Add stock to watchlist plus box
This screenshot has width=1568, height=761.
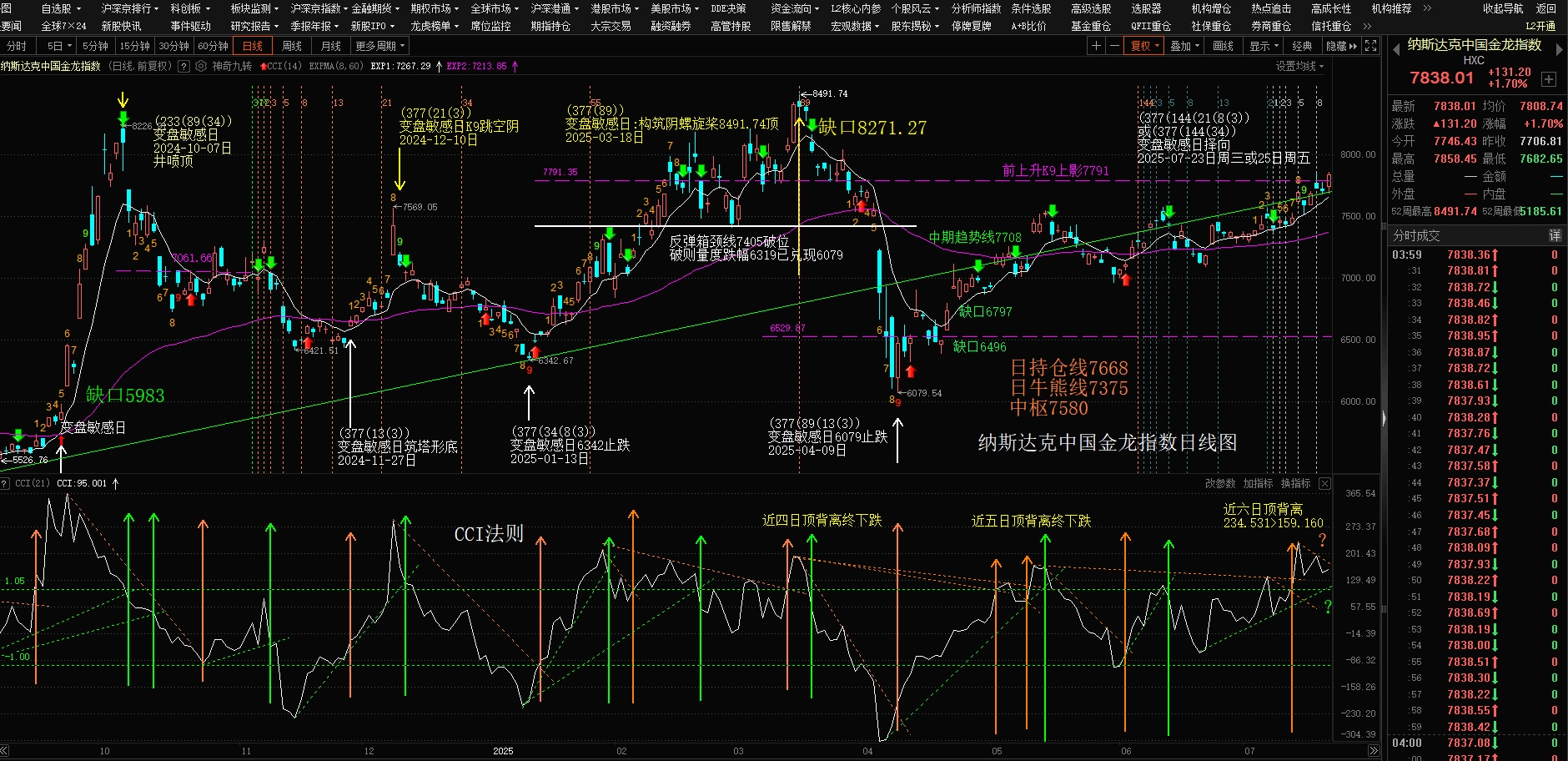click(x=1549, y=79)
